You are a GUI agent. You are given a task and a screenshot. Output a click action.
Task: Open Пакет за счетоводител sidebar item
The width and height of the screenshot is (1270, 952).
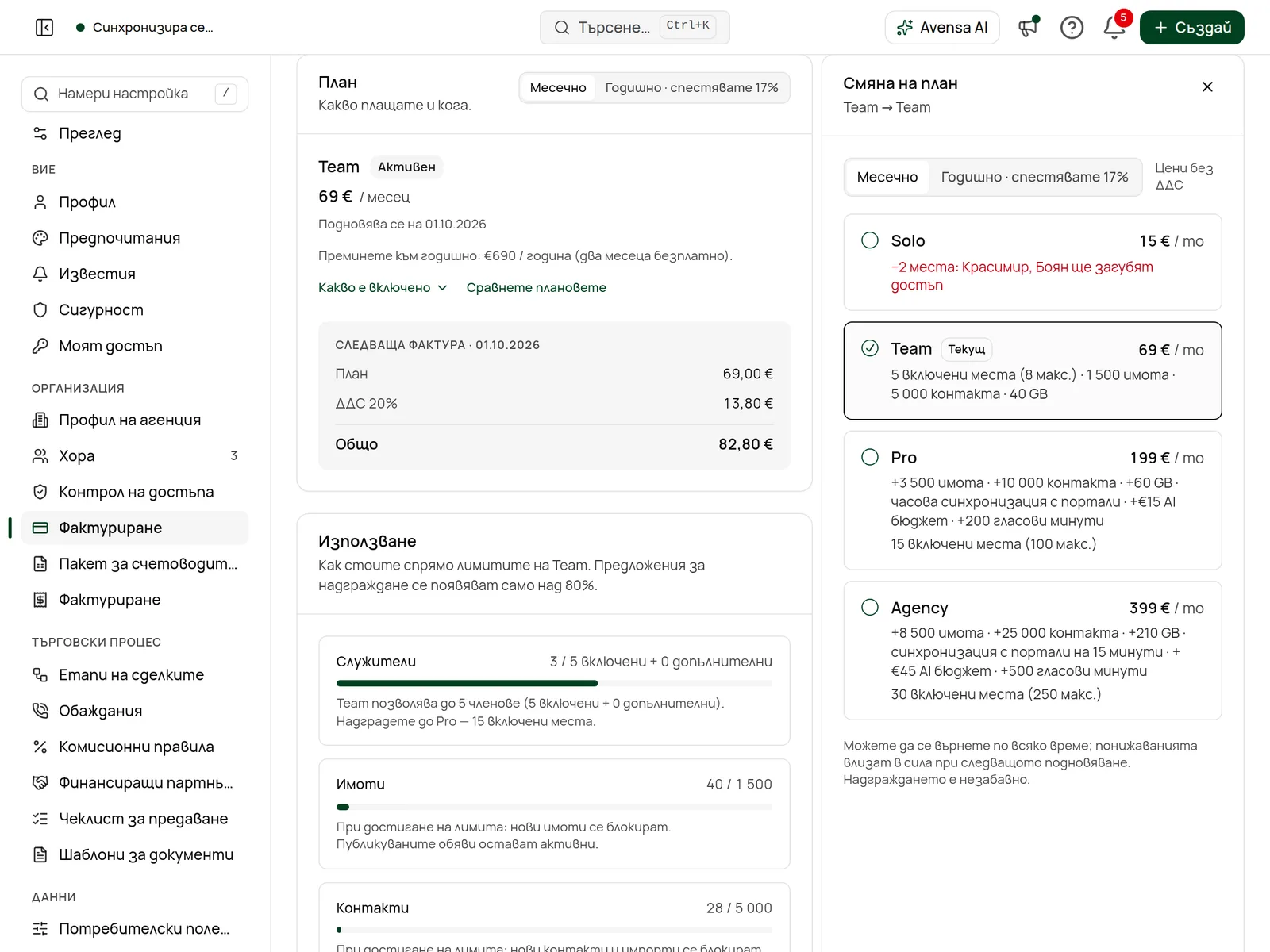135,564
